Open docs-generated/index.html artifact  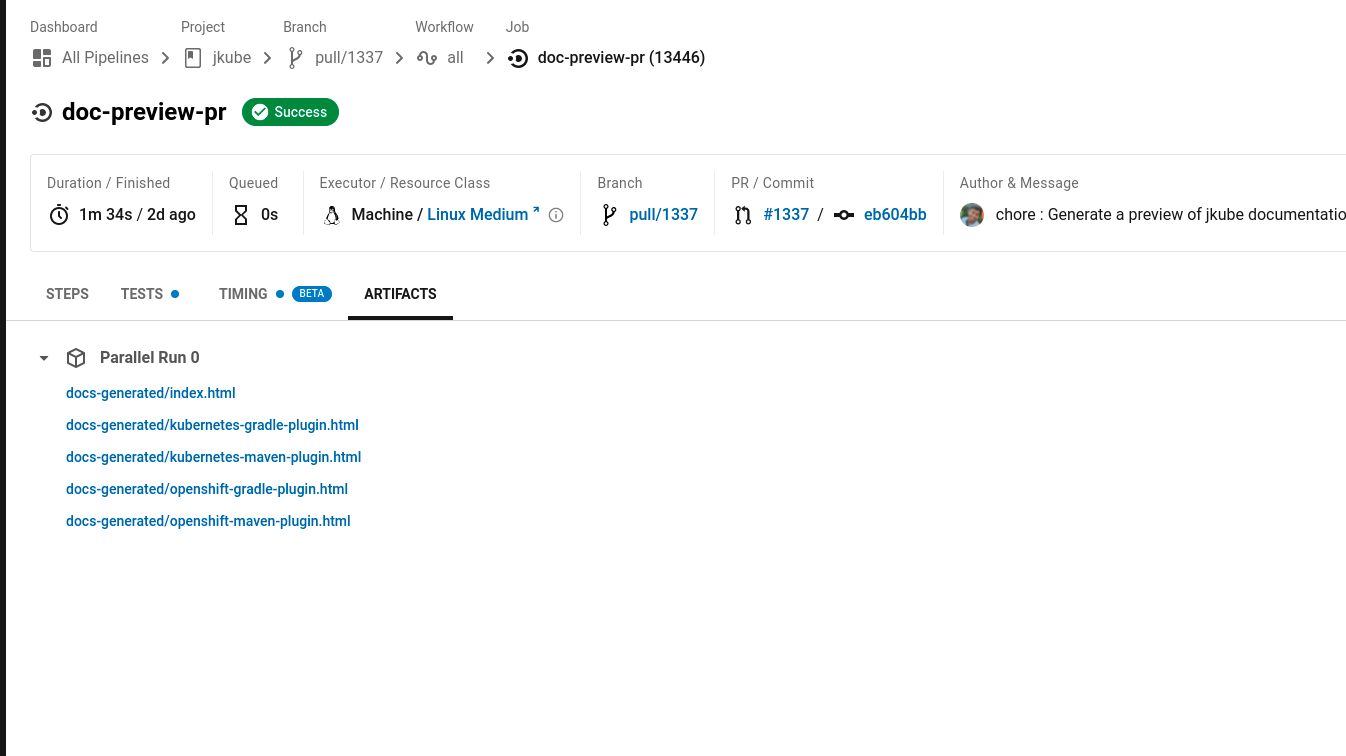(x=150, y=393)
